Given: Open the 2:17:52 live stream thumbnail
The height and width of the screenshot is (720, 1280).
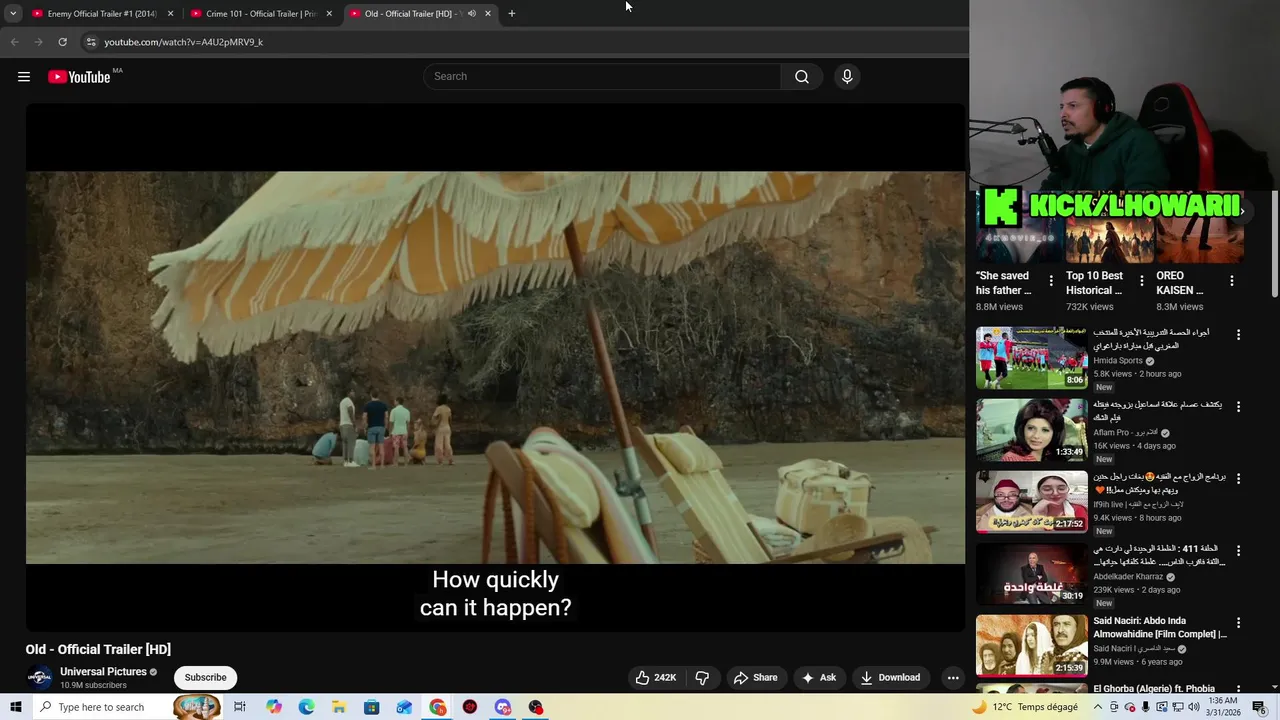Looking at the screenshot, I should (x=1031, y=502).
